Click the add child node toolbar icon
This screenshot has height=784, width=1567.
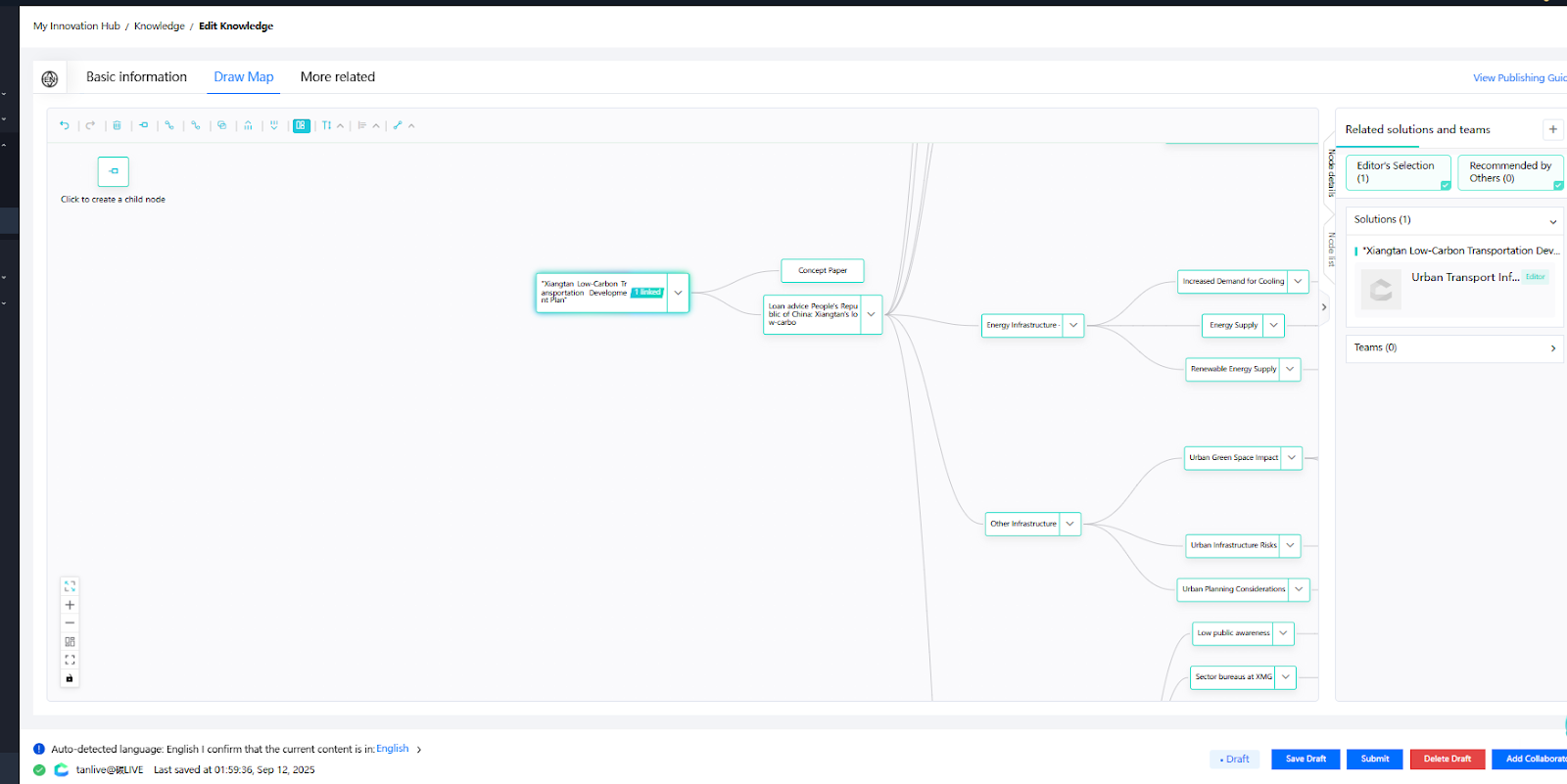pyautogui.click(x=143, y=125)
